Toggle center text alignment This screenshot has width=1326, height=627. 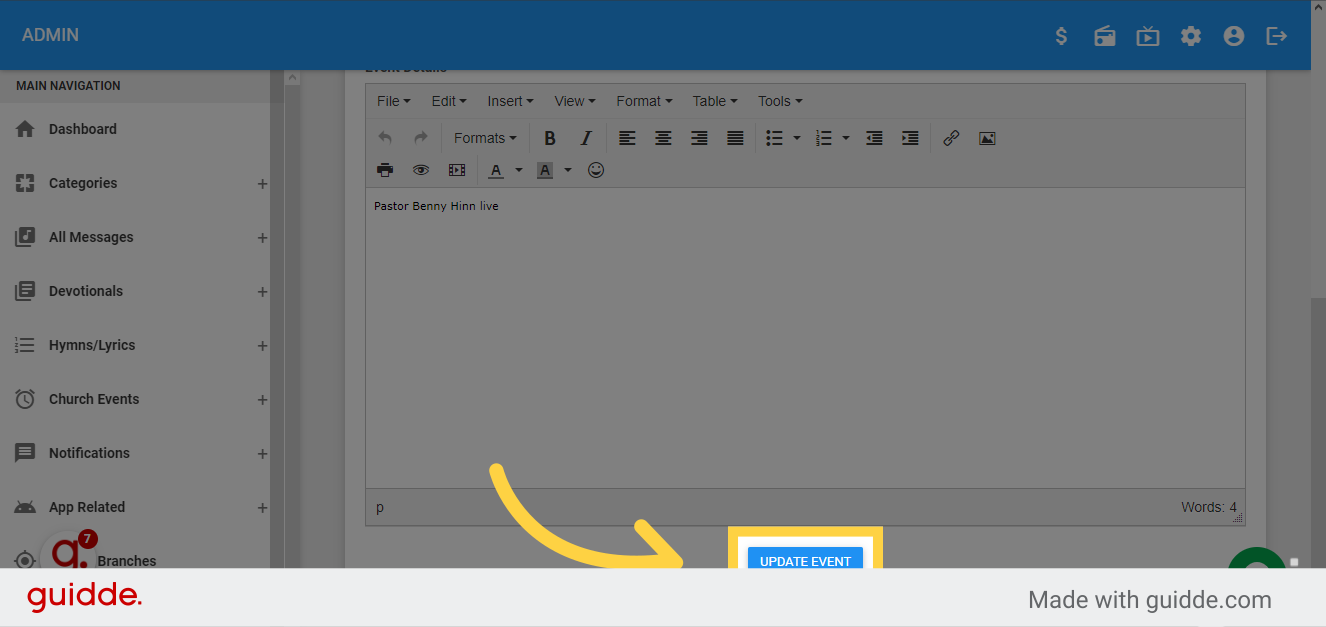pos(663,138)
